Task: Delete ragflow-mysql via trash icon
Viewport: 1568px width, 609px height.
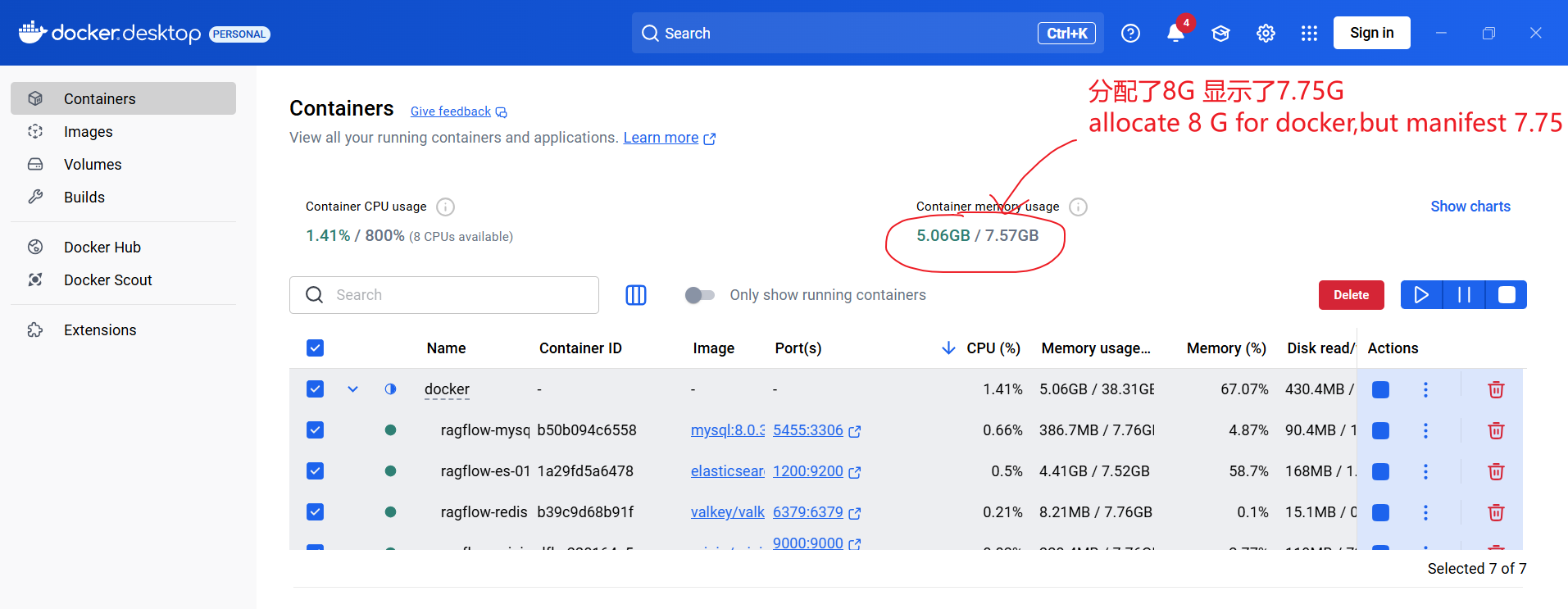Action: (x=1496, y=430)
